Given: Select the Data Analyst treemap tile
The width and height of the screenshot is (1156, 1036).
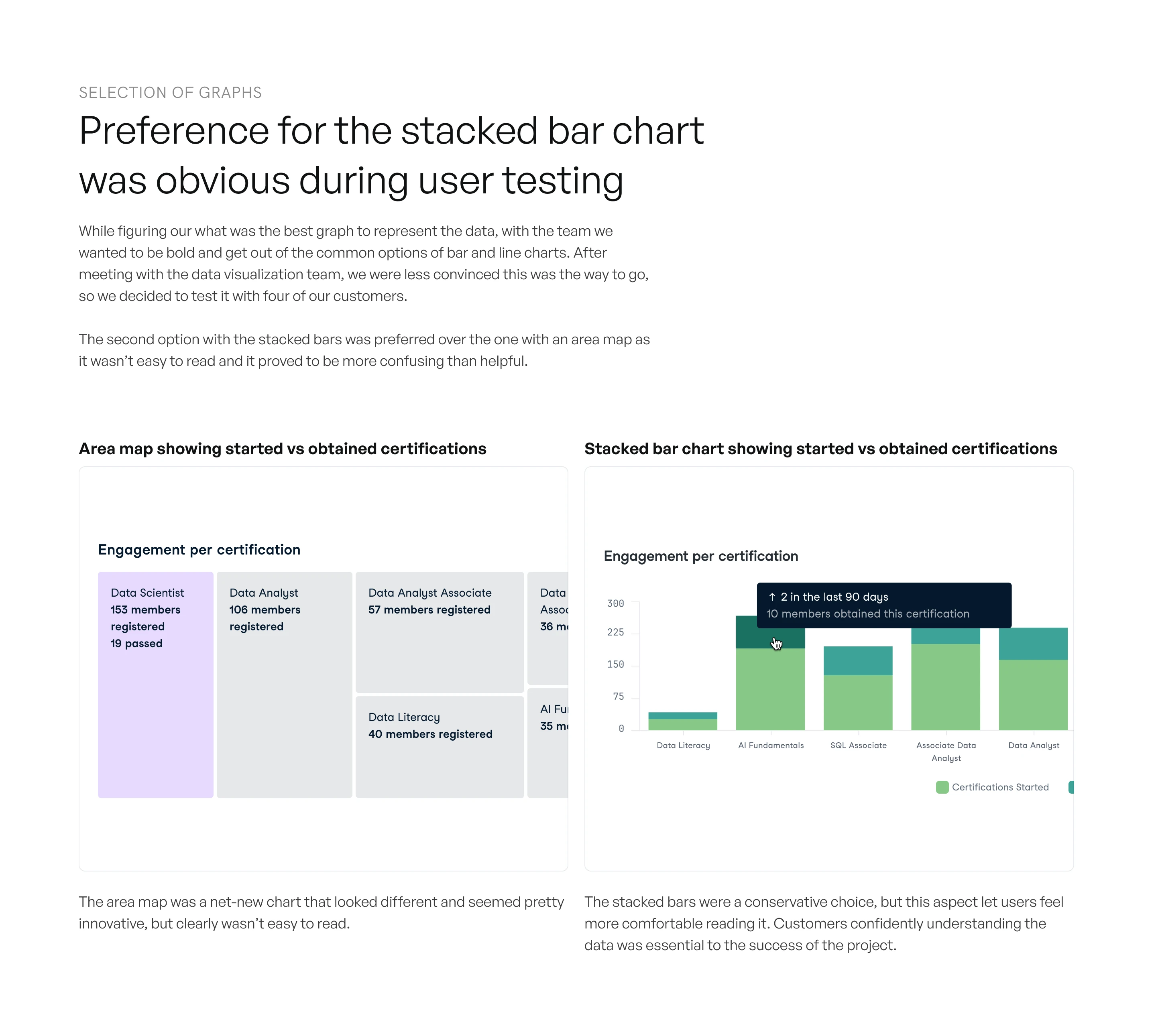Looking at the screenshot, I should [x=284, y=711].
